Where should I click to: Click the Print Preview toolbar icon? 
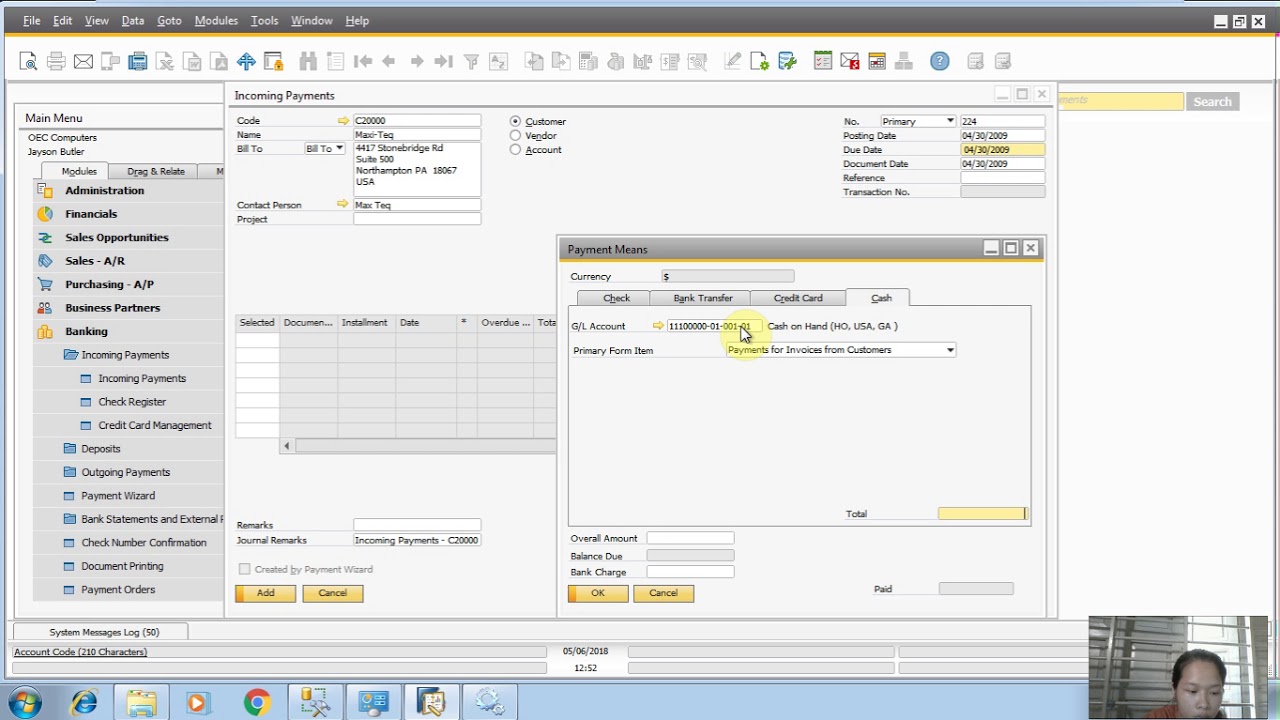click(28, 62)
